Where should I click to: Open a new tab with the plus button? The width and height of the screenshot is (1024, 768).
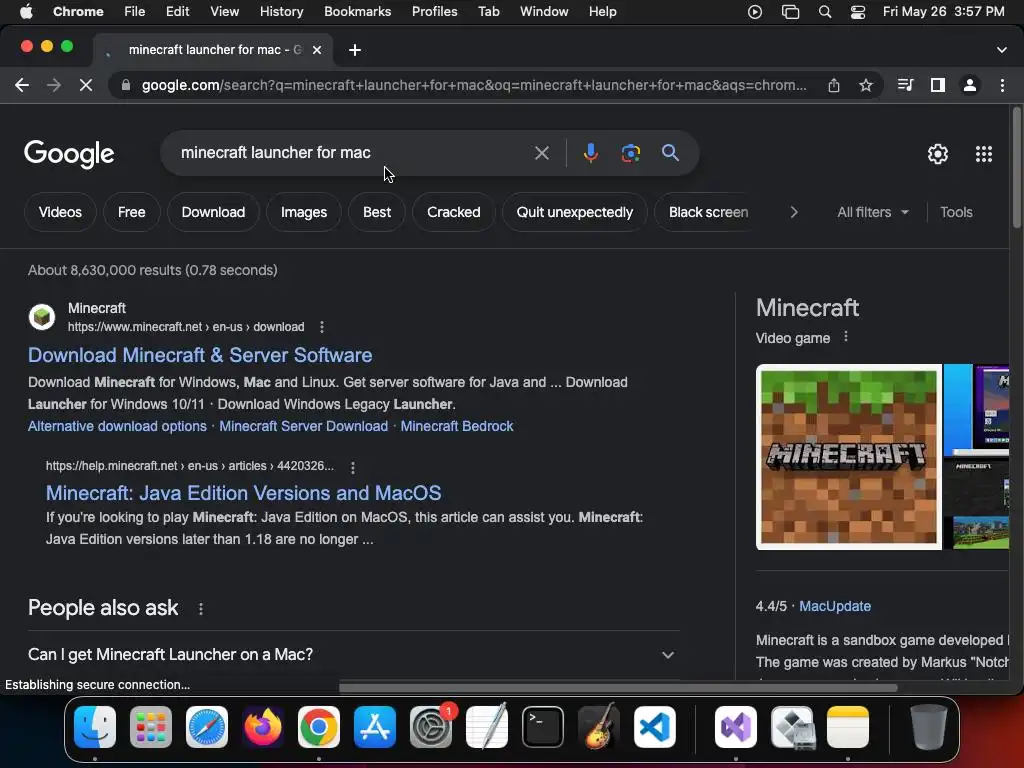tap(355, 50)
